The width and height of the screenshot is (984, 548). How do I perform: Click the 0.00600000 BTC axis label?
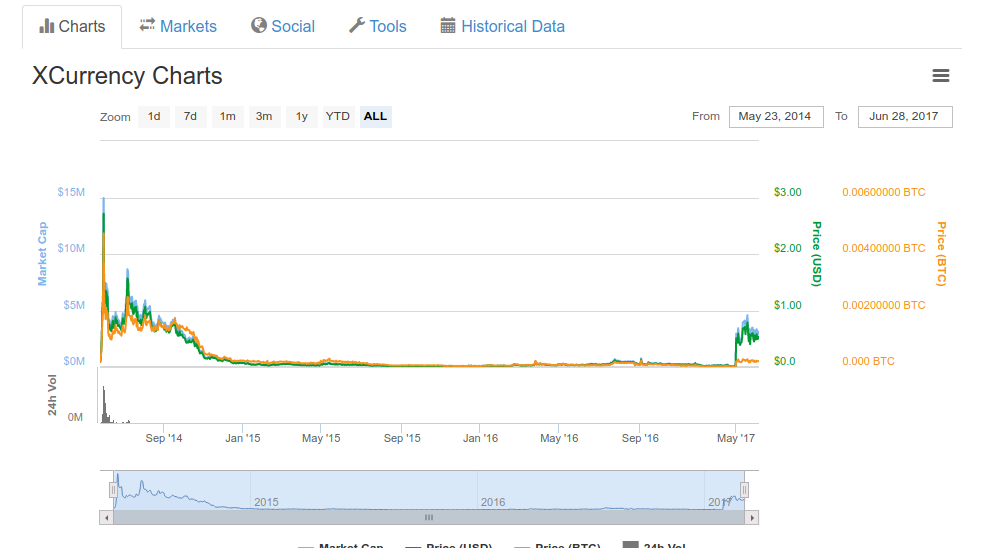884,192
